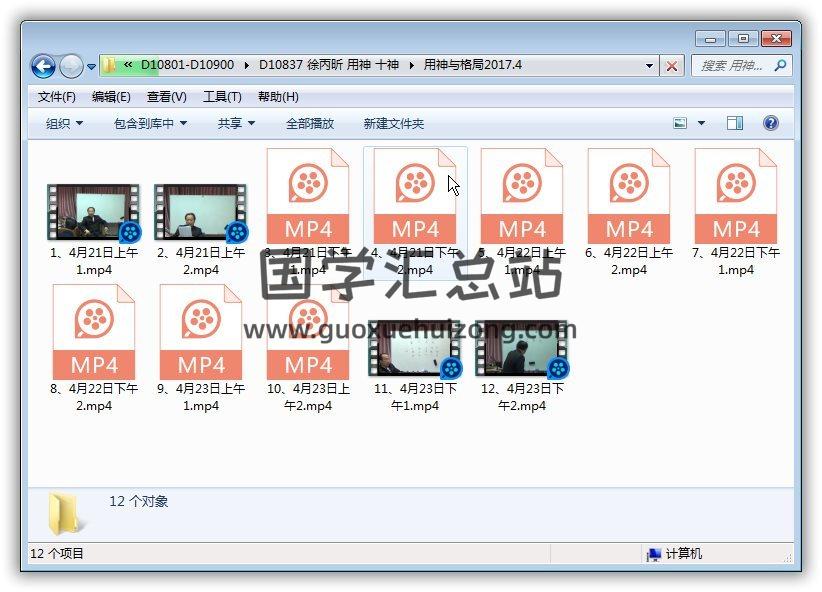Click the file name 1、4月21日上午1.mp4
This screenshot has height=592, width=822.
click(94, 261)
